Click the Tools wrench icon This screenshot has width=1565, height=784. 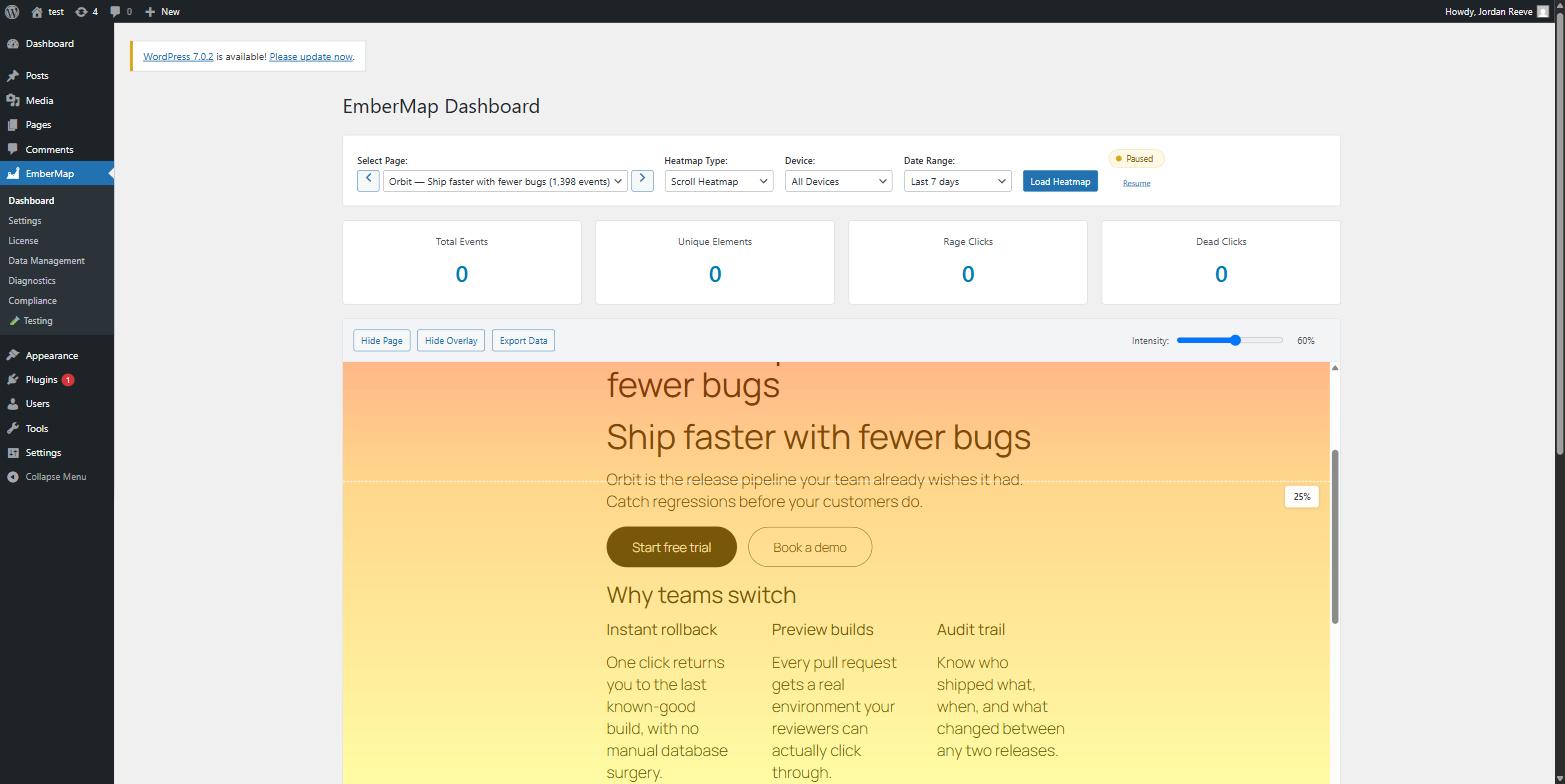coord(13,429)
